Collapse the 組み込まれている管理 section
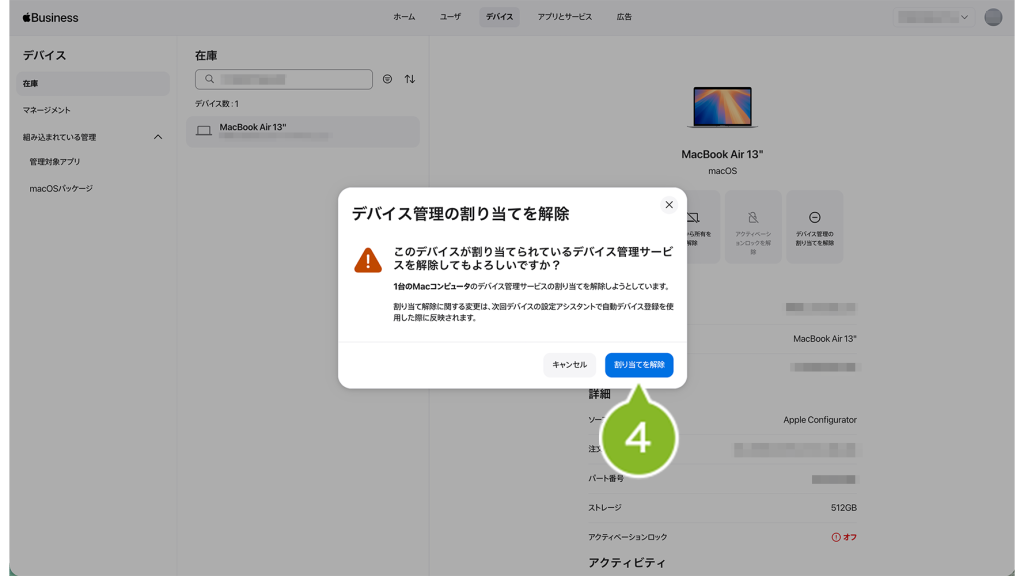This screenshot has height=576, width=1024. [x=158, y=137]
